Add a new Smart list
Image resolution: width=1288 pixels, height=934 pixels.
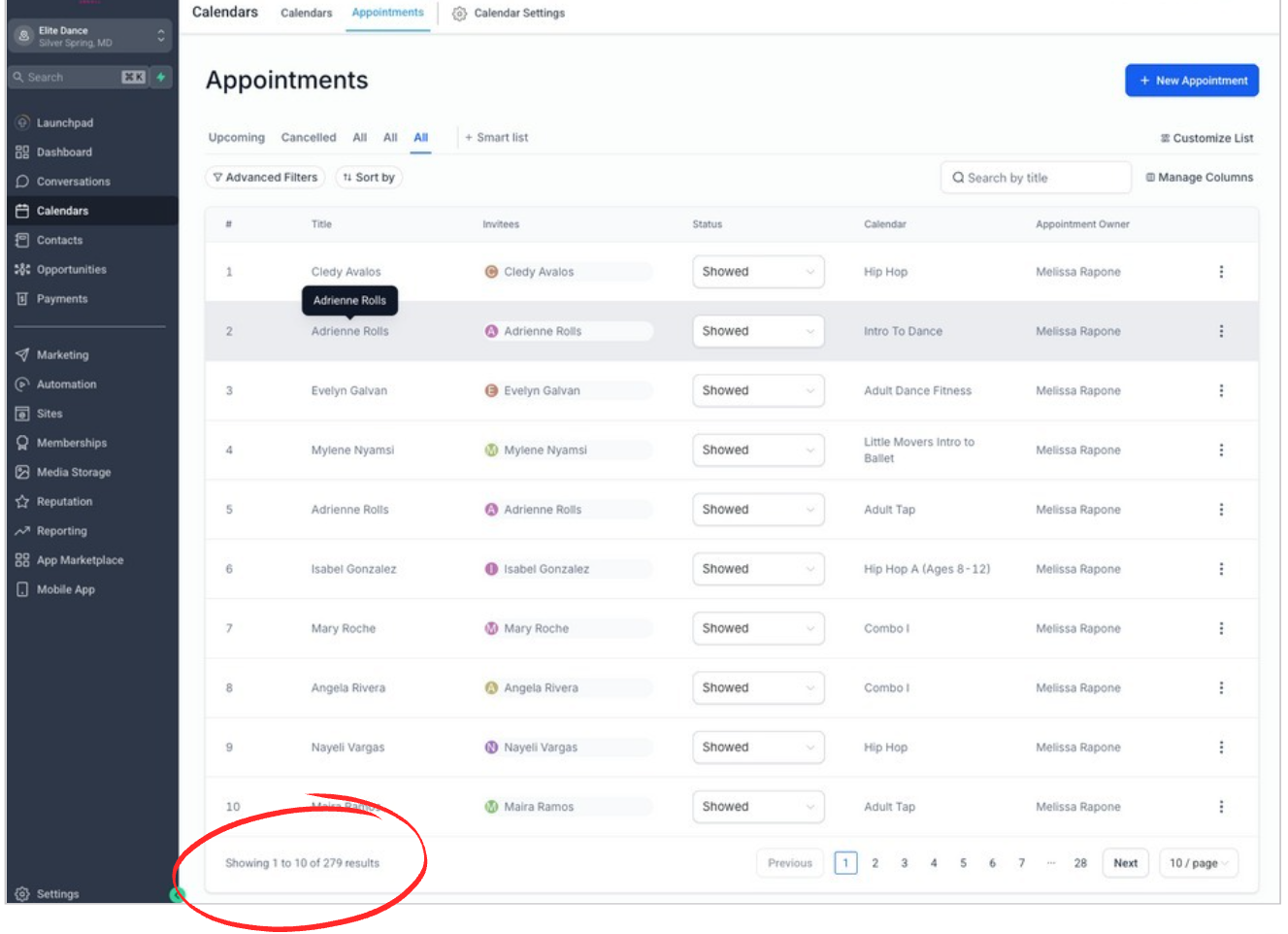coord(496,138)
